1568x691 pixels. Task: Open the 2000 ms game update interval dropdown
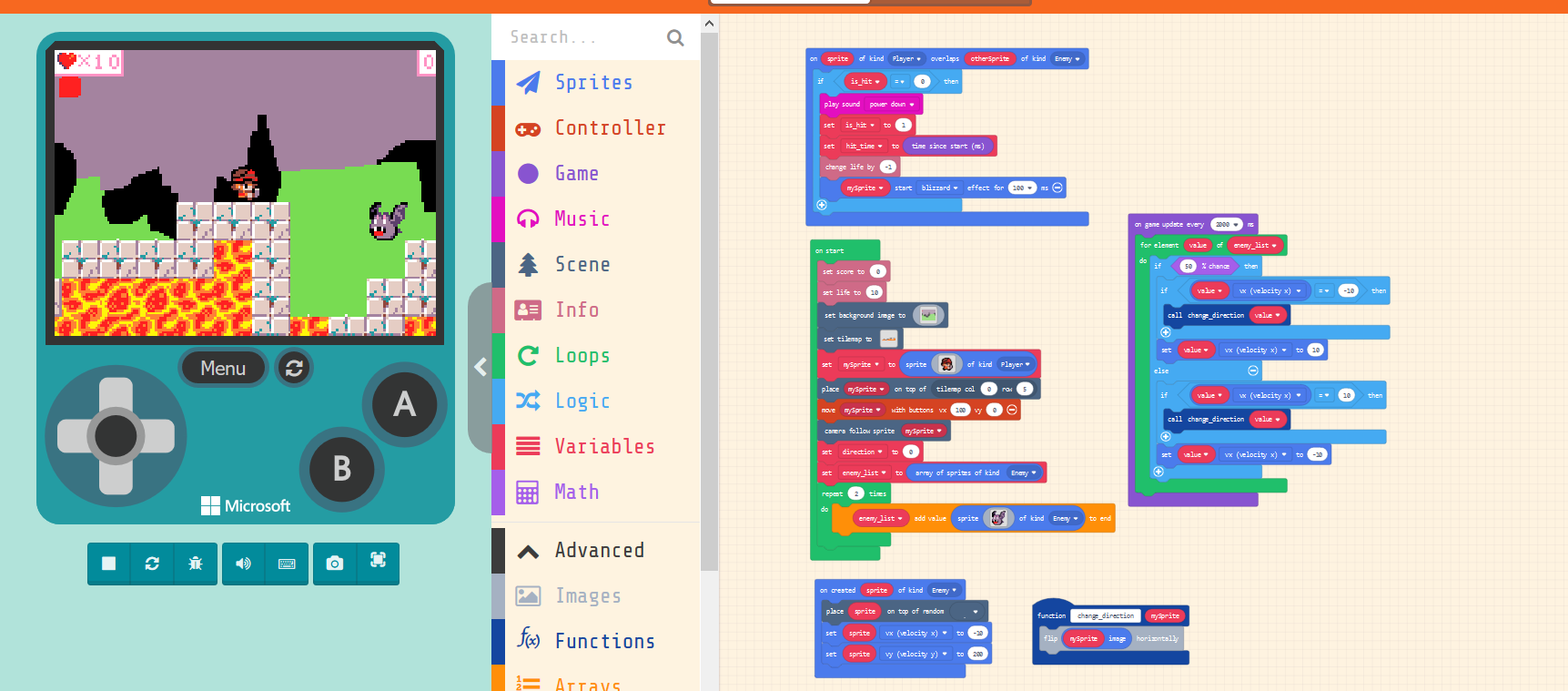point(1227,224)
